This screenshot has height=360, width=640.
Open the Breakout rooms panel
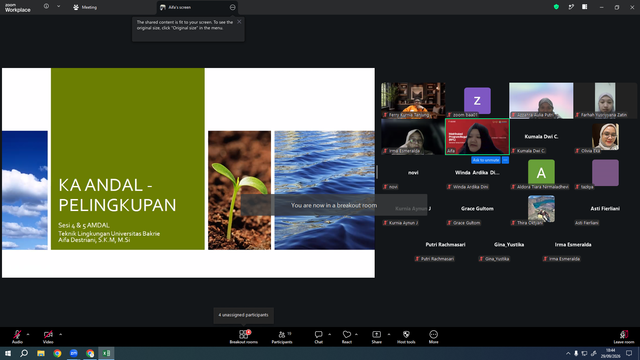click(244, 336)
